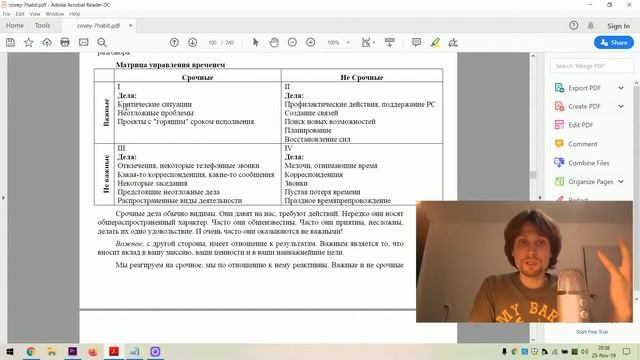The width and height of the screenshot is (640, 360).
Task: Collapse the right tools pane arrow
Action: pyautogui.click(x=540, y=198)
